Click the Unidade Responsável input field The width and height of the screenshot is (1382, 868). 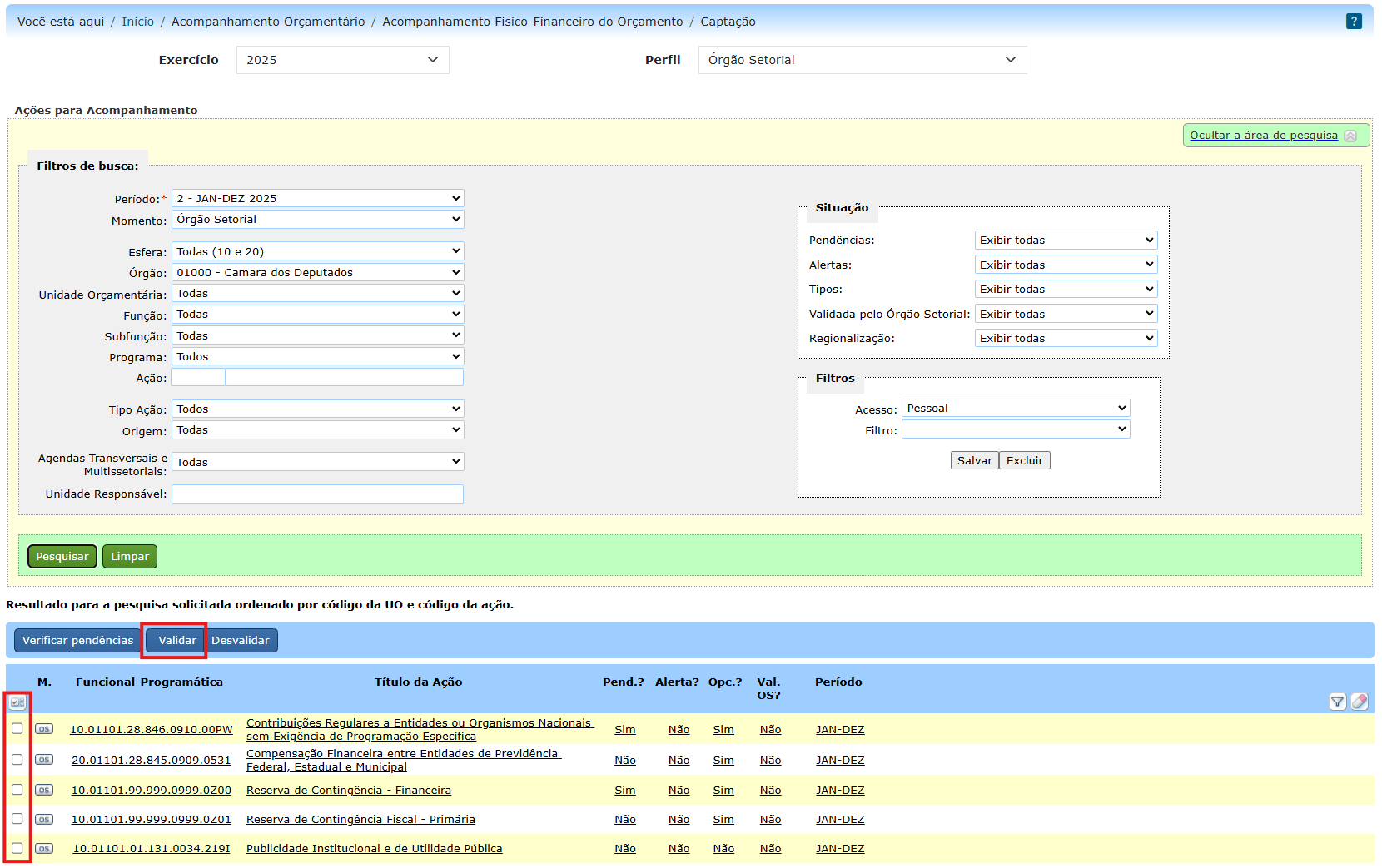[x=317, y=494]
